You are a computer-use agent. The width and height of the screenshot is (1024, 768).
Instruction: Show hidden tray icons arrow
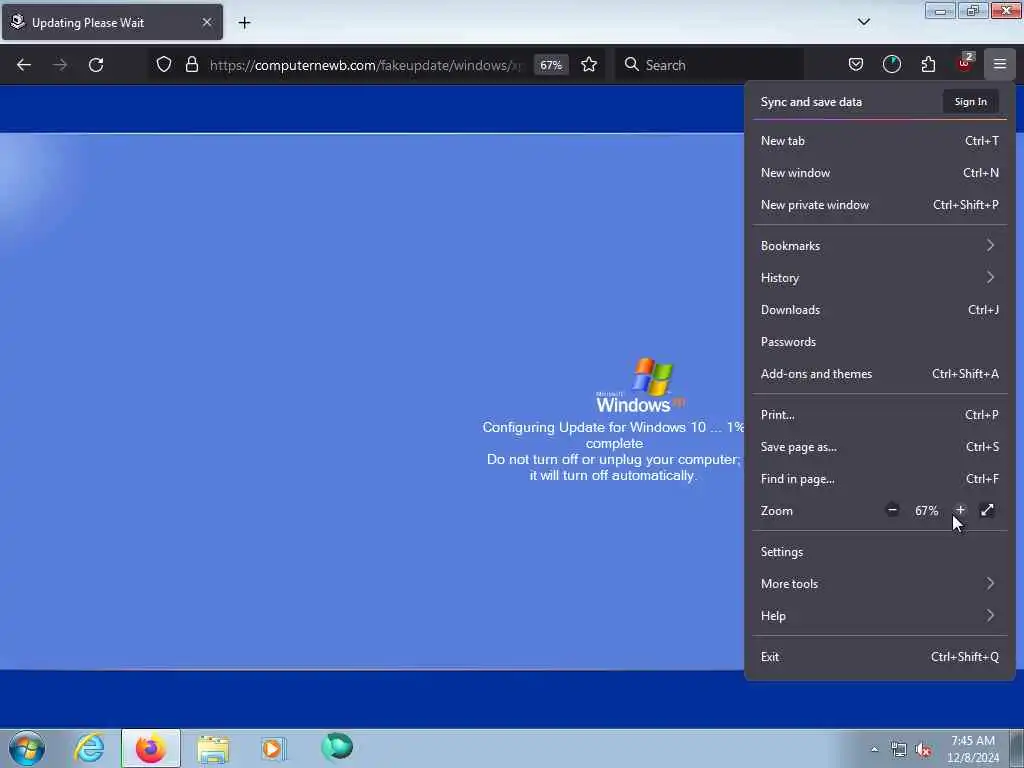pyautogui.click(x=874, y=749)
